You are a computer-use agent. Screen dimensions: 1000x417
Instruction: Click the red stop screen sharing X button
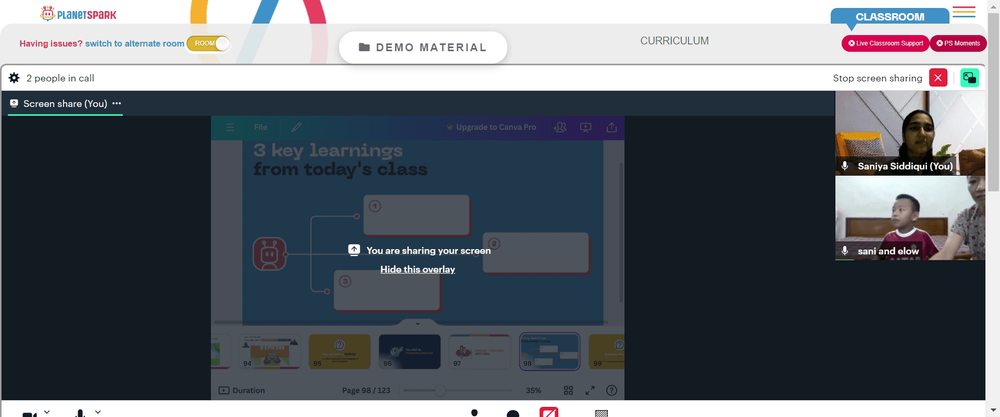point(938,78)
